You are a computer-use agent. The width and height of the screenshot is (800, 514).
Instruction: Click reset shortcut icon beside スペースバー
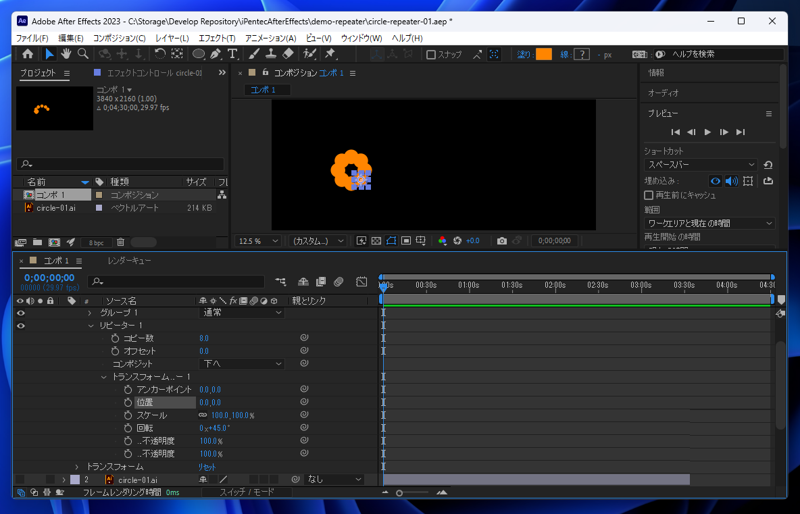768,165
